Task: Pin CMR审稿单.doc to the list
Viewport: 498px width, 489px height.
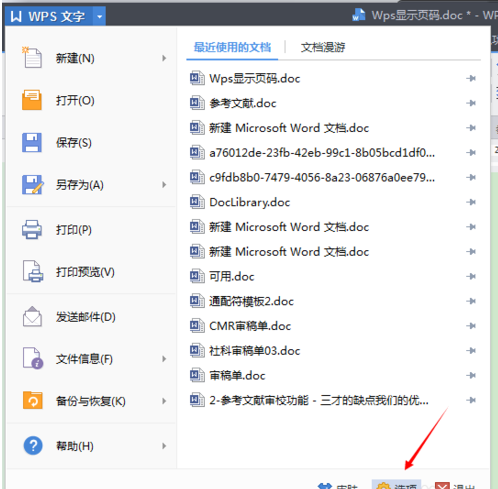Action: coord(471,326)
